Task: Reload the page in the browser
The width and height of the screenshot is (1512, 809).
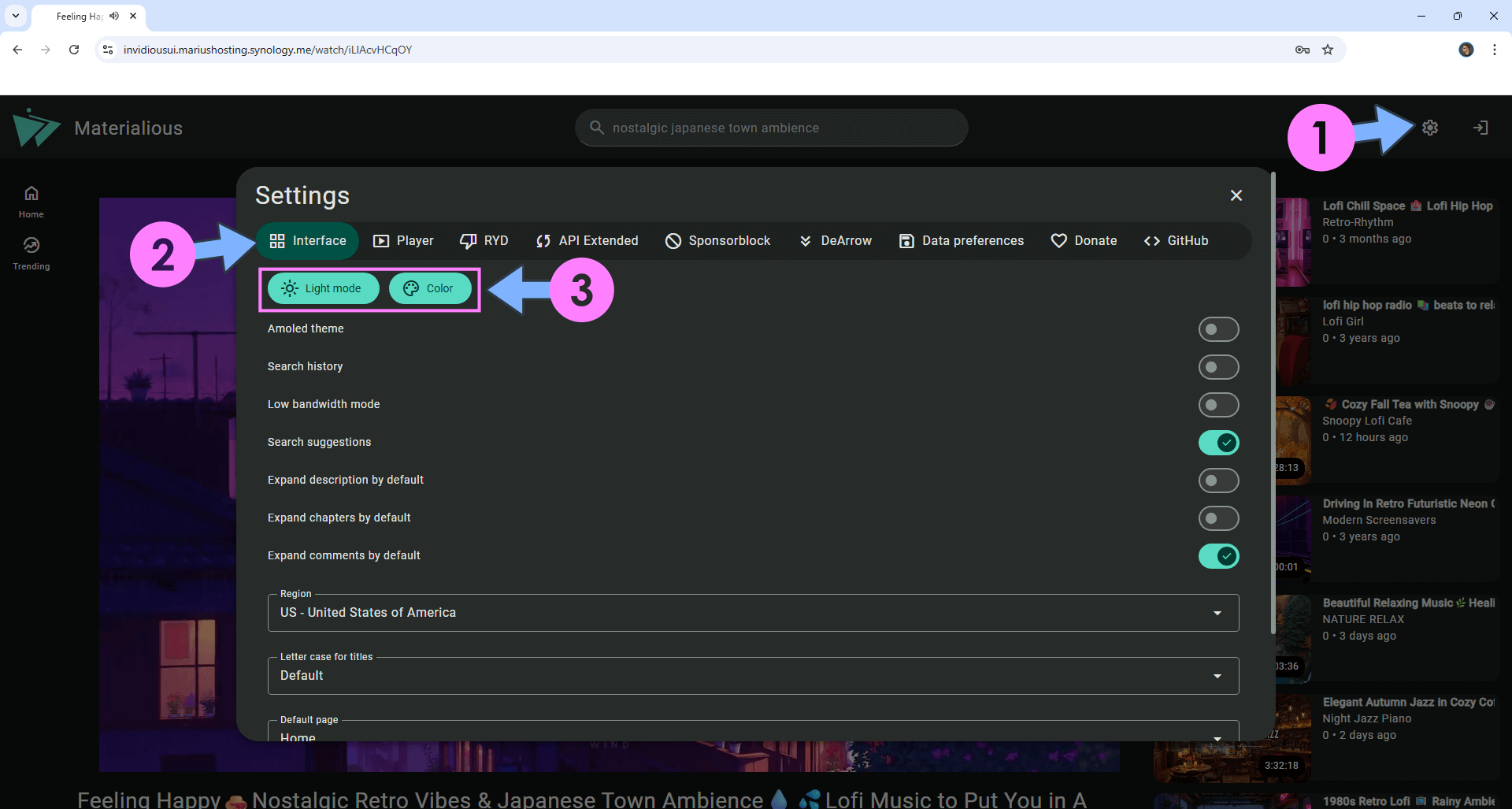Action: [x=74, y=50]
